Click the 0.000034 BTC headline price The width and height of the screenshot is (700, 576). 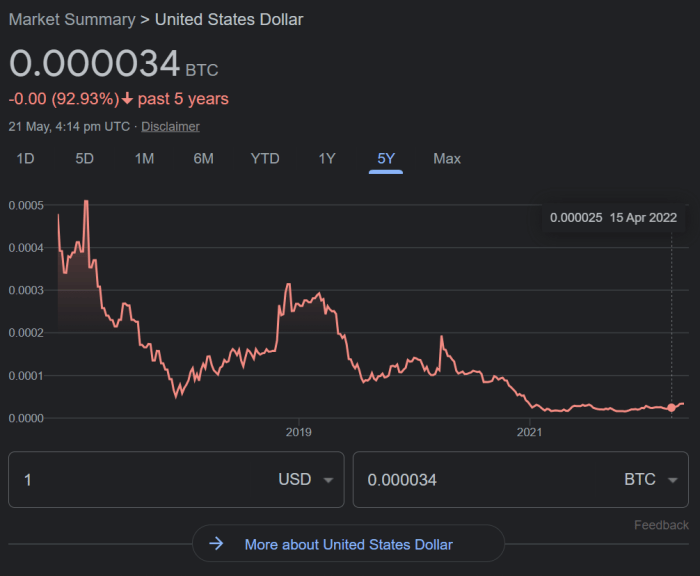pos(113,63)
